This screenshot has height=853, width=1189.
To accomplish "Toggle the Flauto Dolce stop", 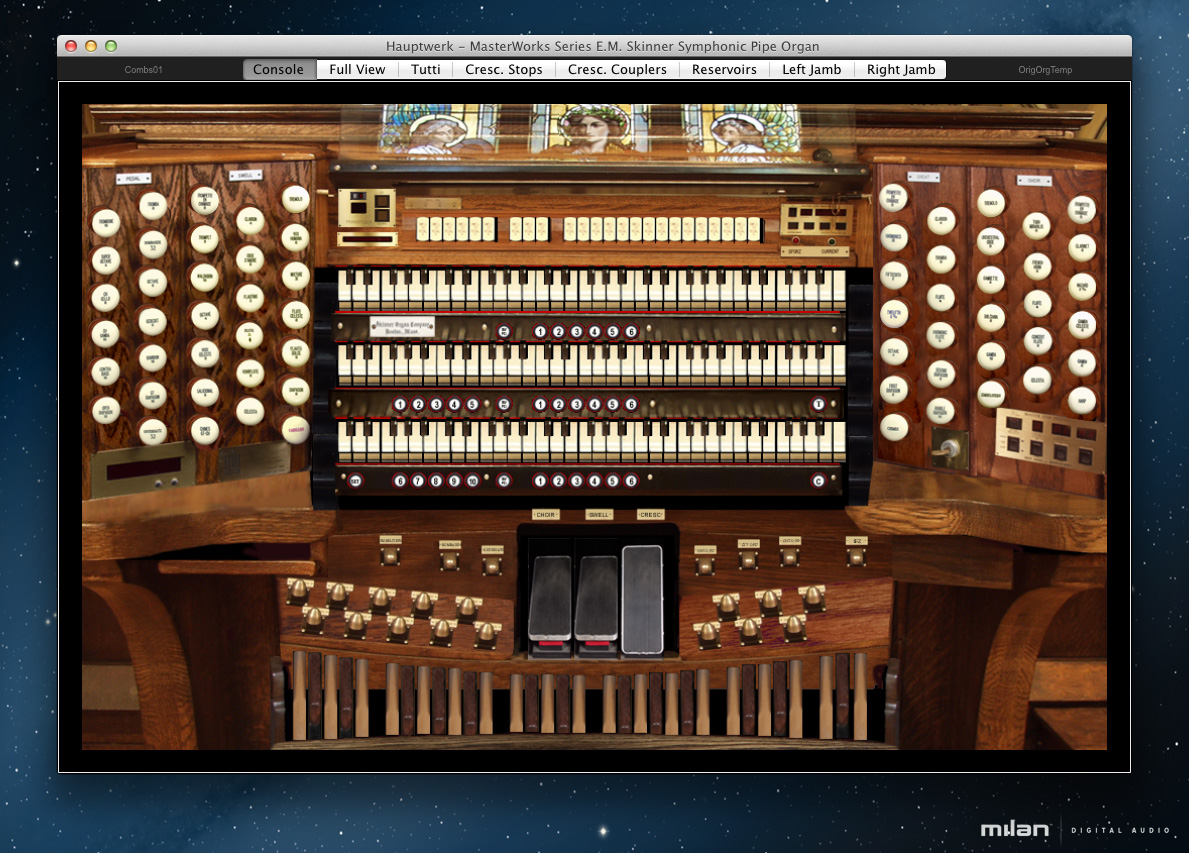I will [x=296, y=353].
